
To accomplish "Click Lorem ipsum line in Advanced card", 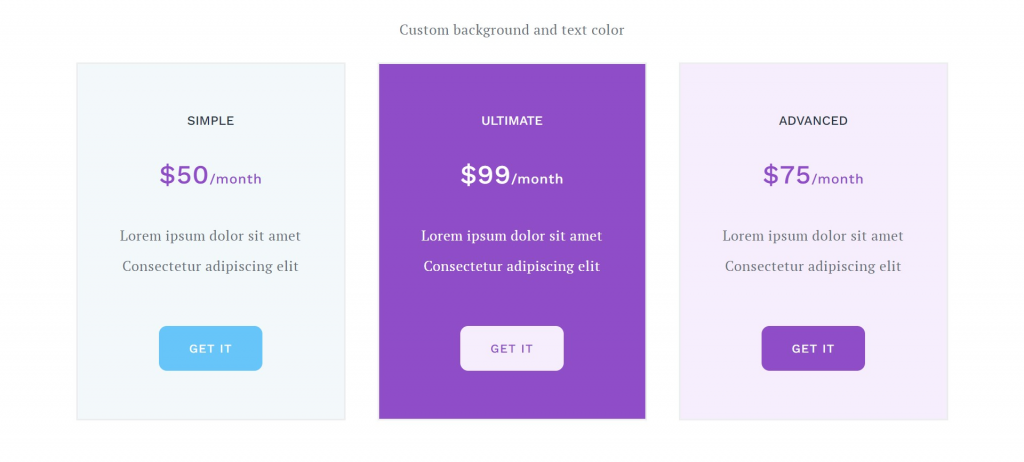I will [813, 236].
